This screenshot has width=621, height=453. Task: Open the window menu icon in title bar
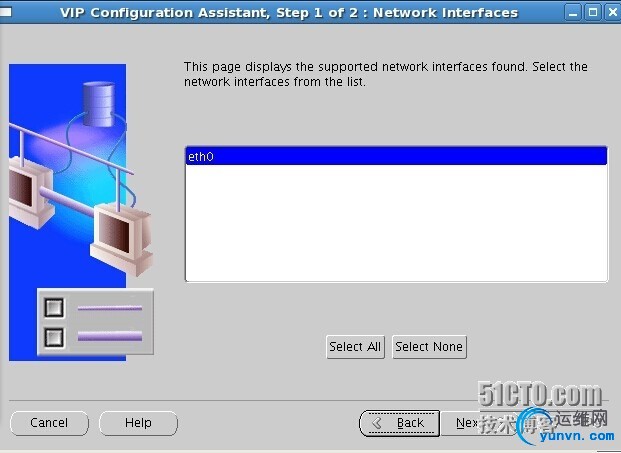click(6, 13)
